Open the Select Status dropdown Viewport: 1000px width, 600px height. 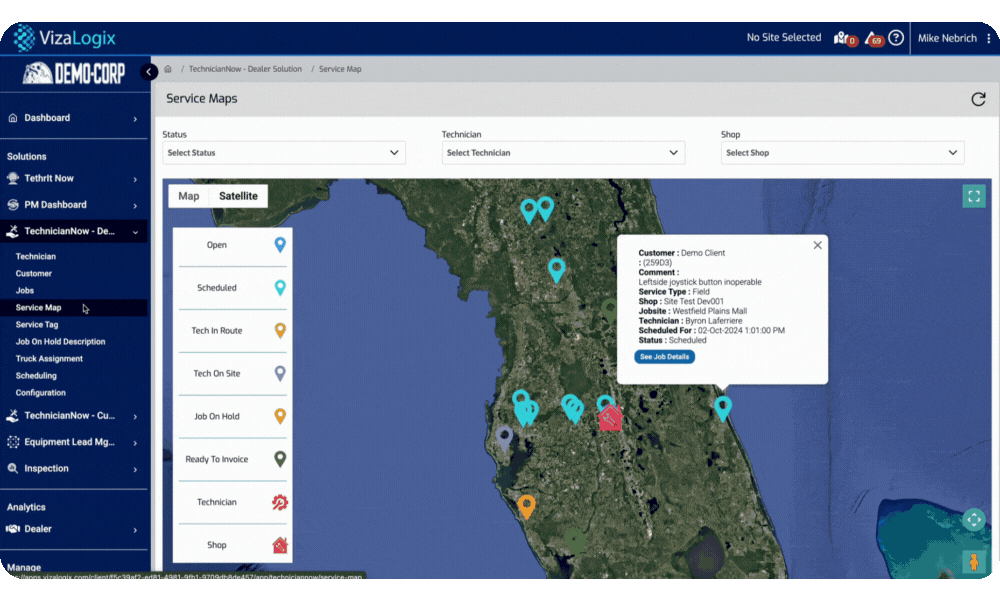click(x=284, y=153)
